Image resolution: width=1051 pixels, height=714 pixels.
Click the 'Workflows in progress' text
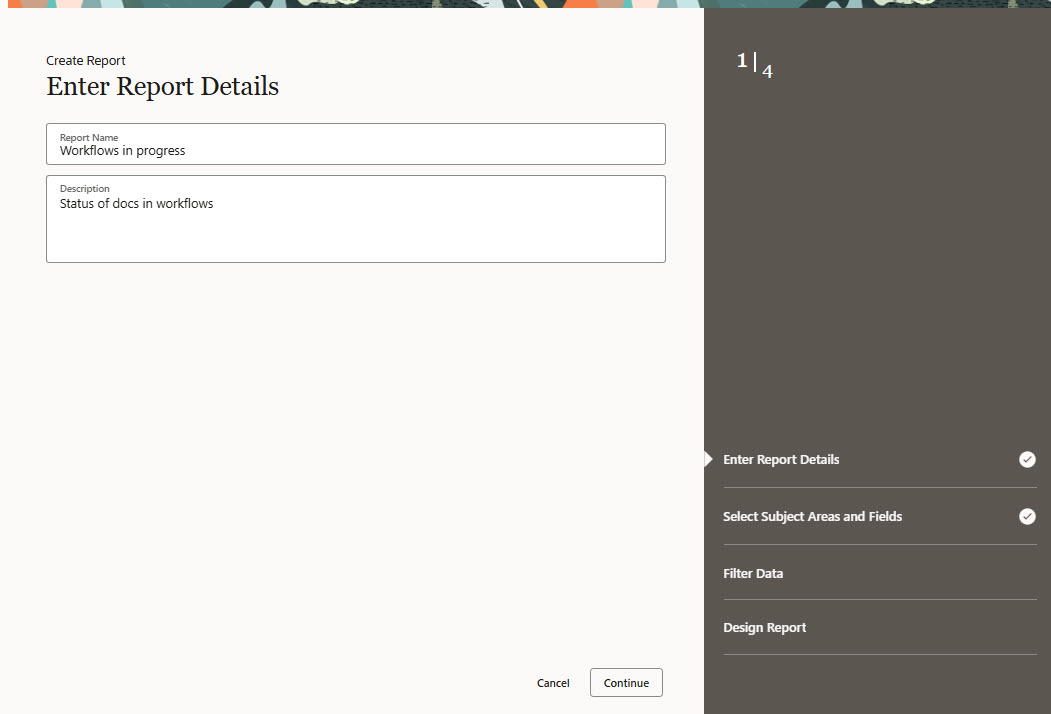click(122, 151)
